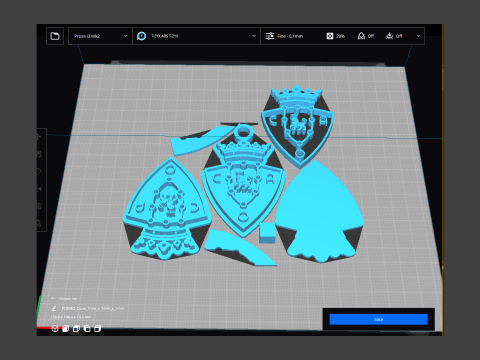Select the Per Model Settings tool
The width and height of the screenshot is (480, 360).
39,206
